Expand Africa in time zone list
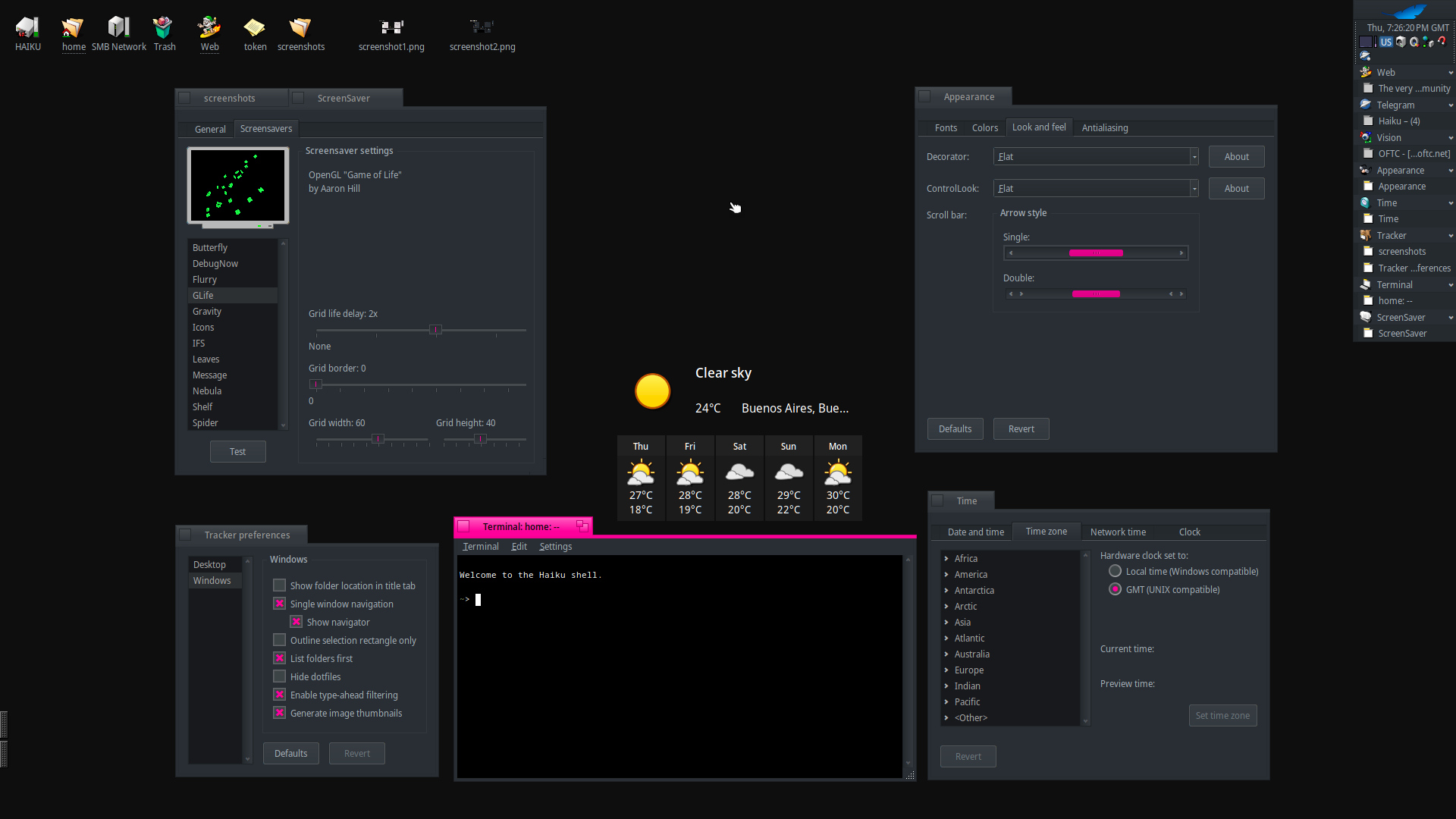 946,558
